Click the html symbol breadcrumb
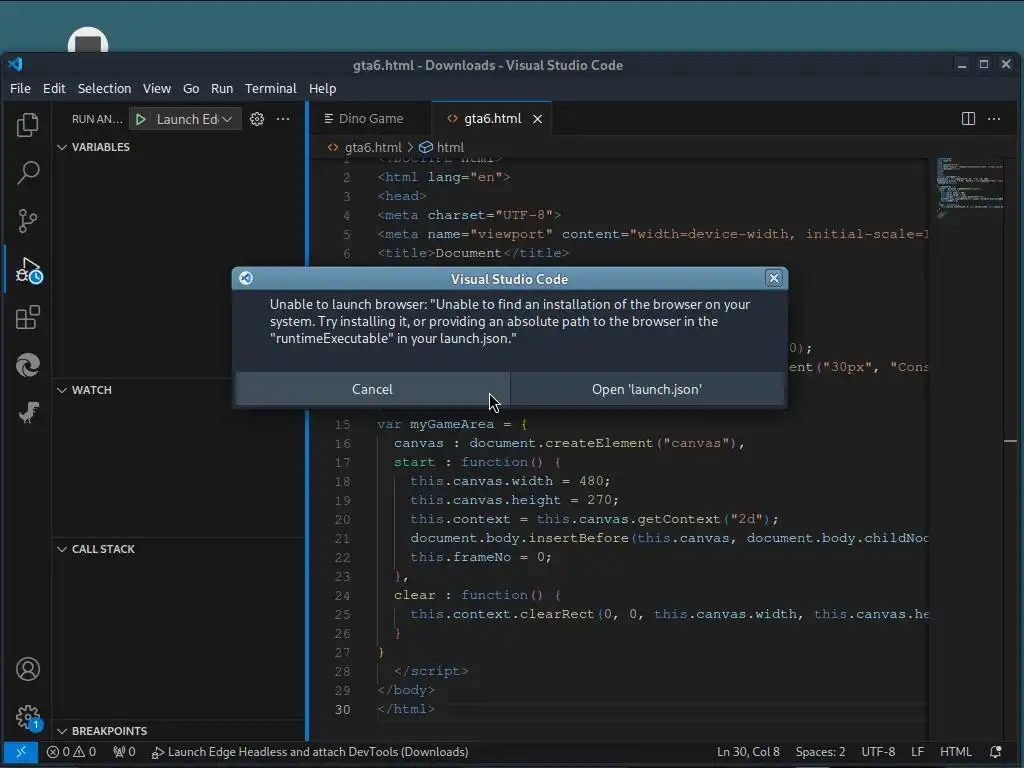Image resolution: width=1024 pixels, height=768 pixels. pyautogui.click(x=442, y=148)
